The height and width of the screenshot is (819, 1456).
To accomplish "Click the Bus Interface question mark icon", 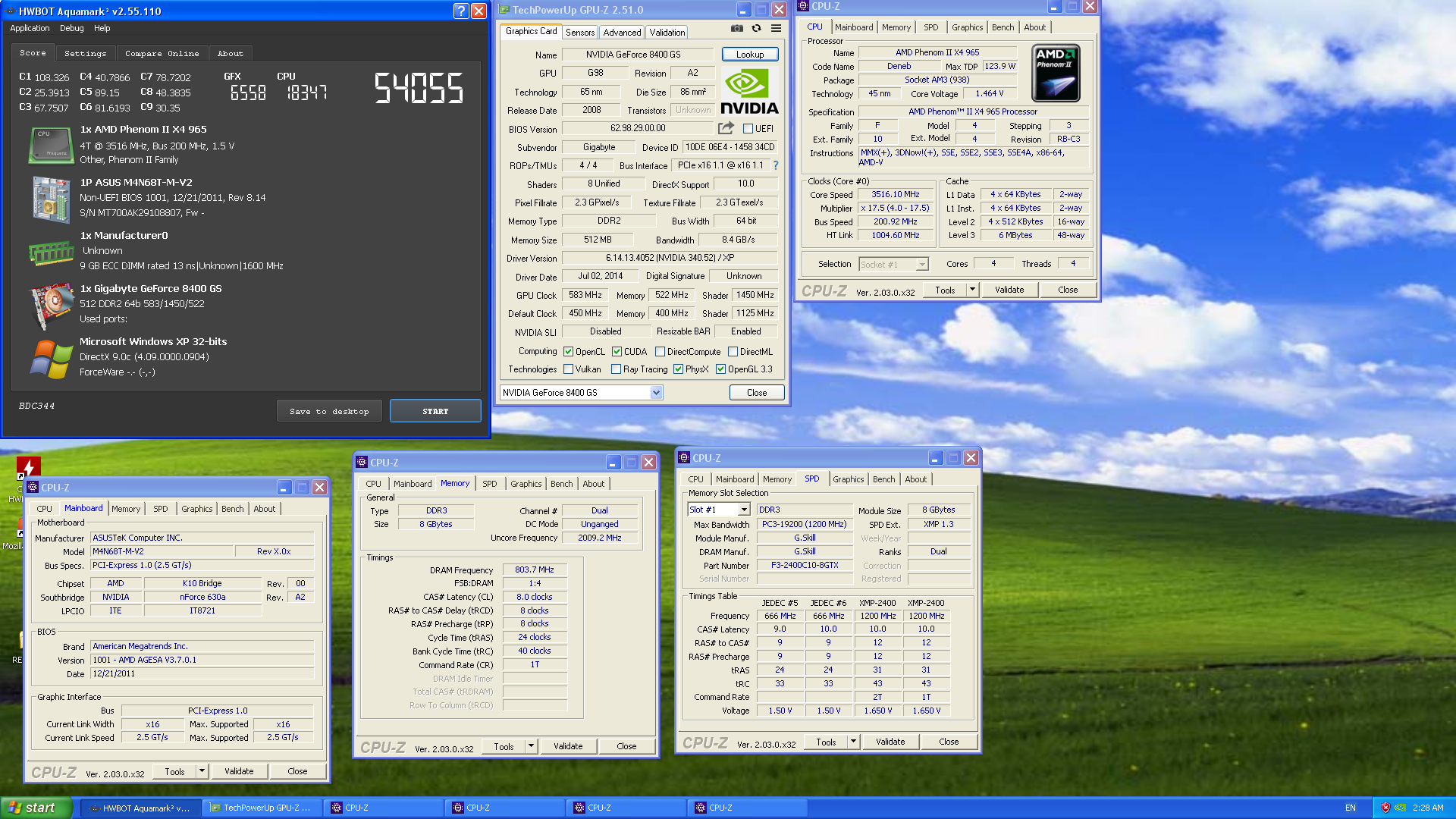I will click(x=775, y=165).
